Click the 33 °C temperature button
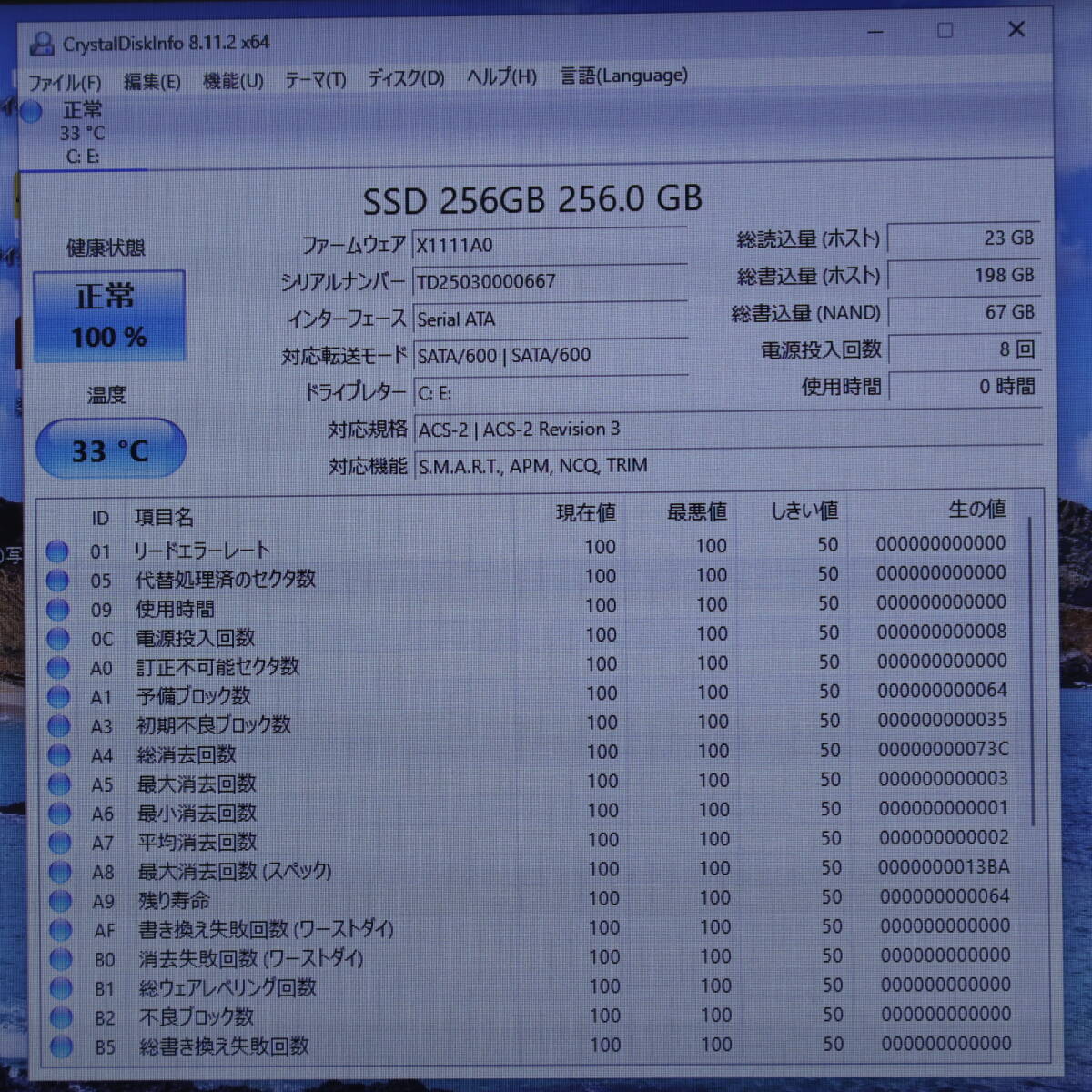 point(111,449)
